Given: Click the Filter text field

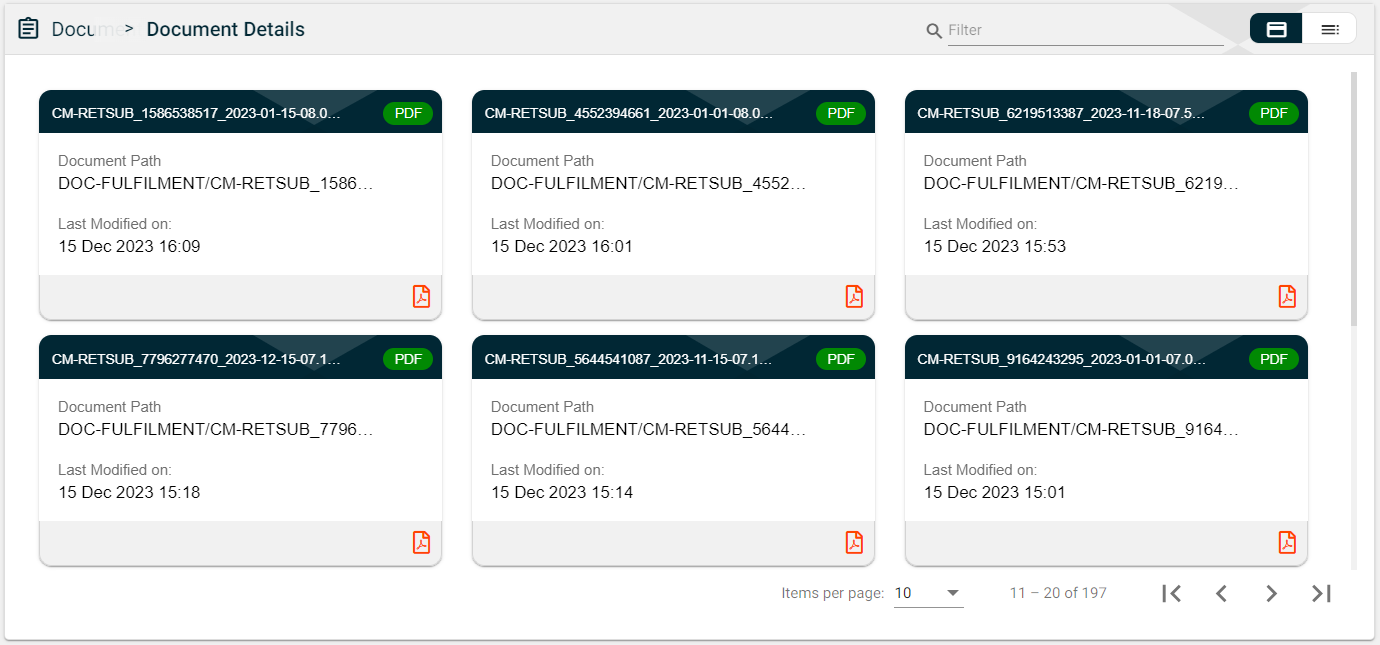Looking at the screenshot, I should point(1085,30).
